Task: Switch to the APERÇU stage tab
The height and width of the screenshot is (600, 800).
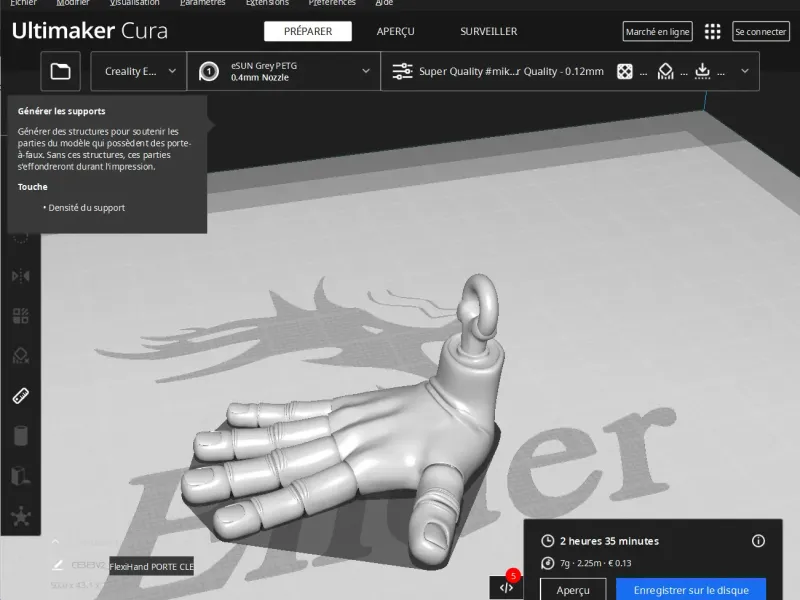Action: [395, 32]
